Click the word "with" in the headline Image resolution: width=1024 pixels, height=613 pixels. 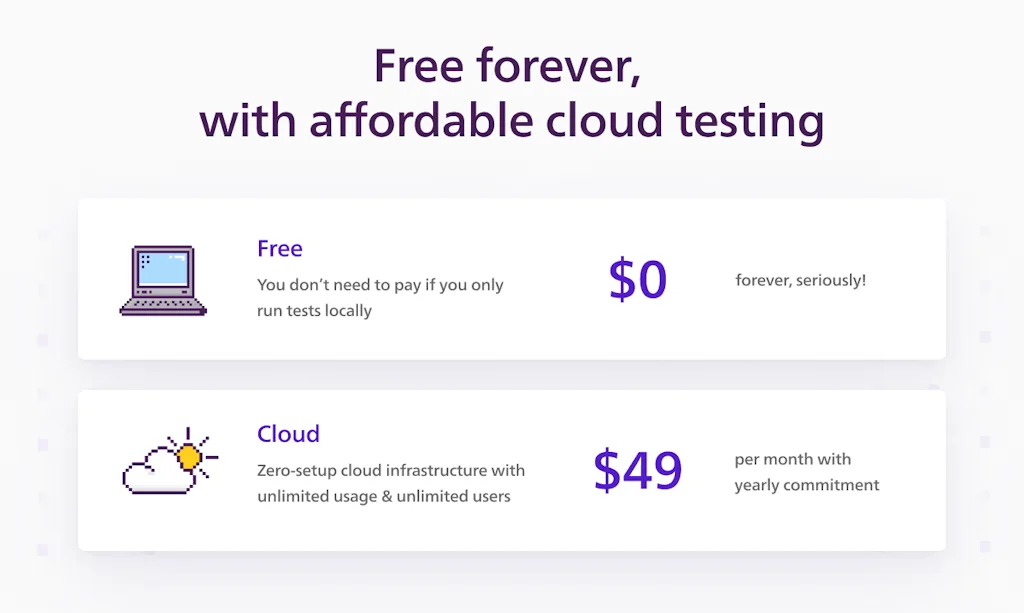pyautogui.click(x=246, y=121)
